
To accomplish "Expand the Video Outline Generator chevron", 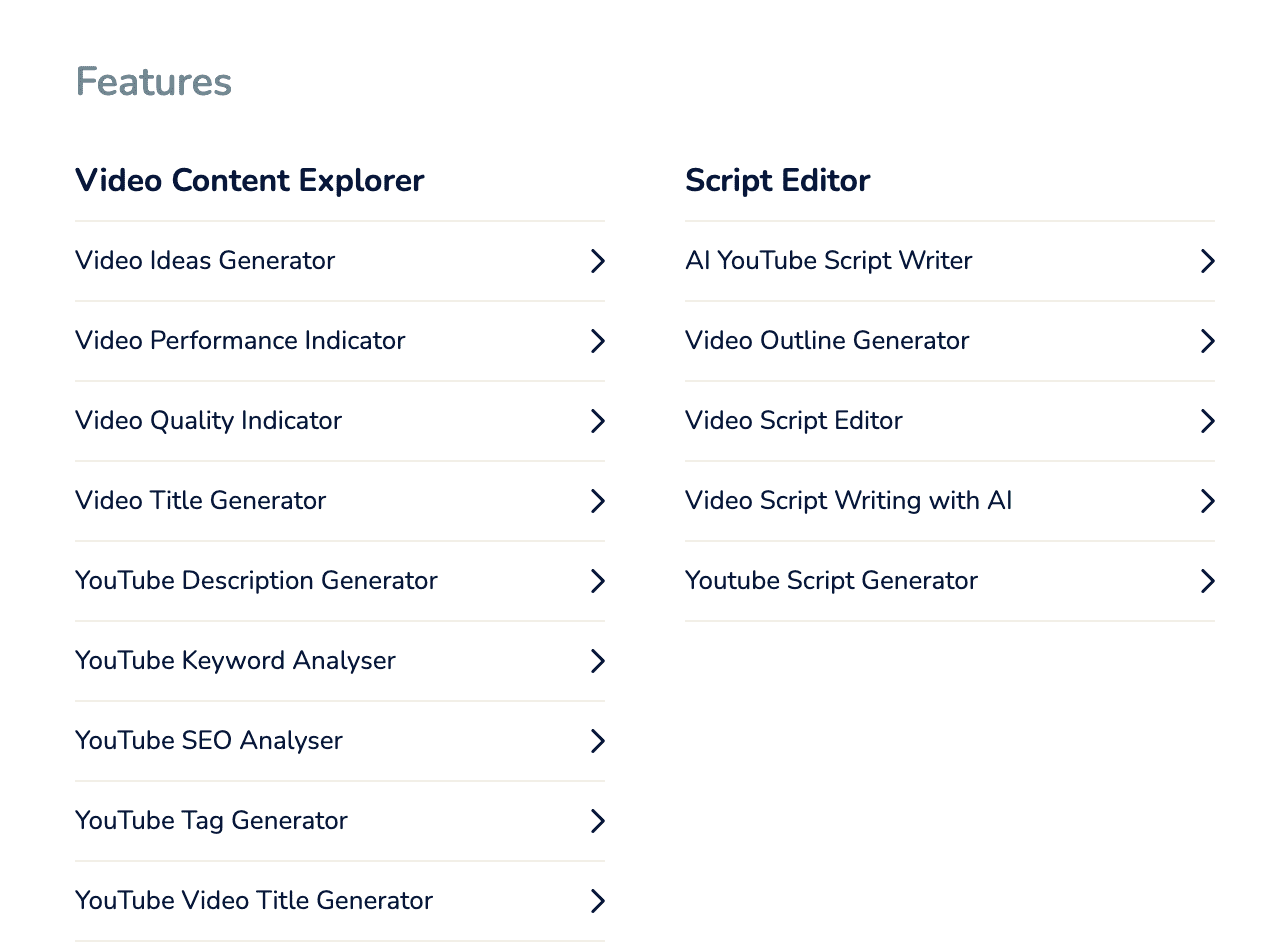I will [1207, 341].
